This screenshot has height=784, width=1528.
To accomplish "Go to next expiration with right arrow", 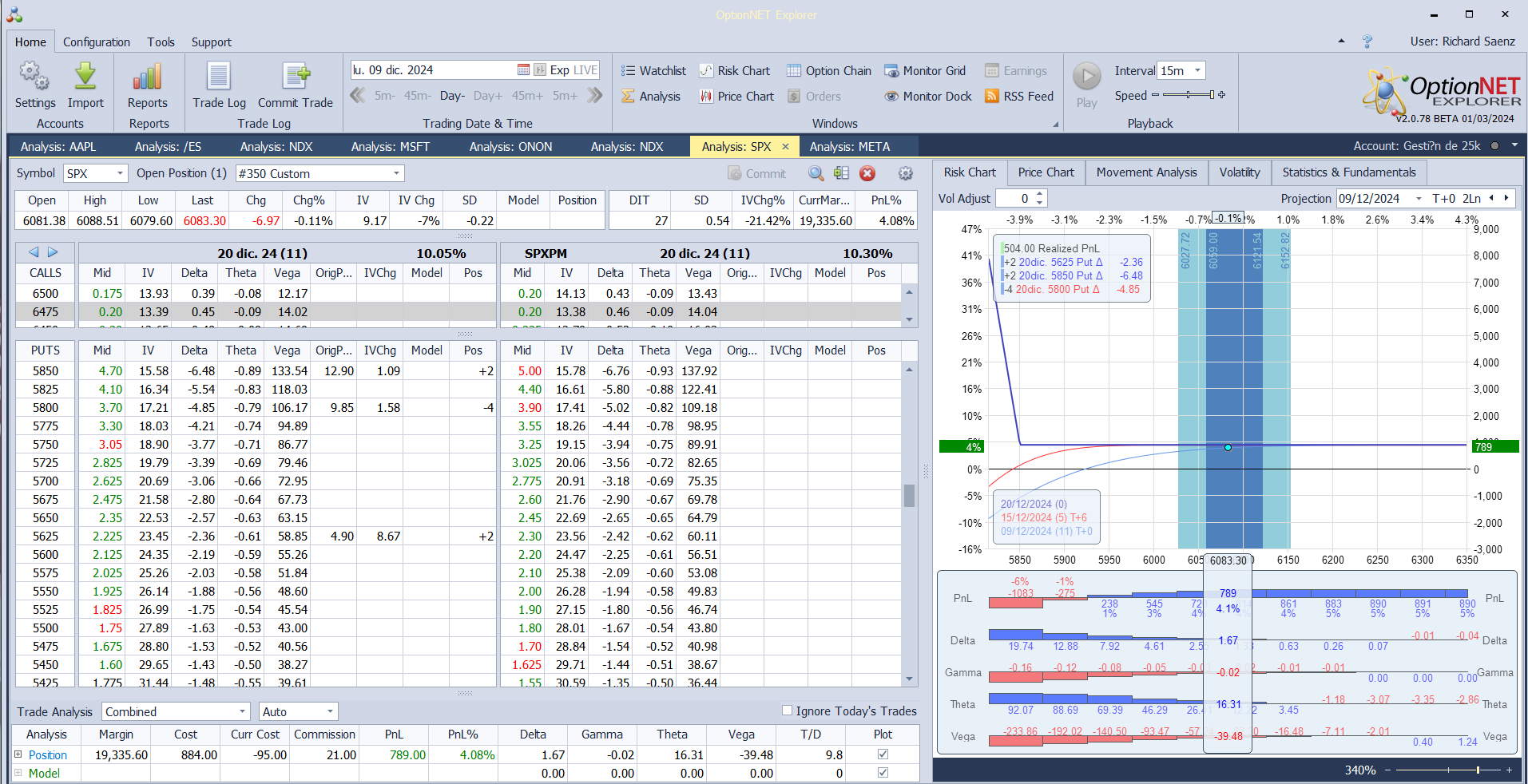I will 53,252.
